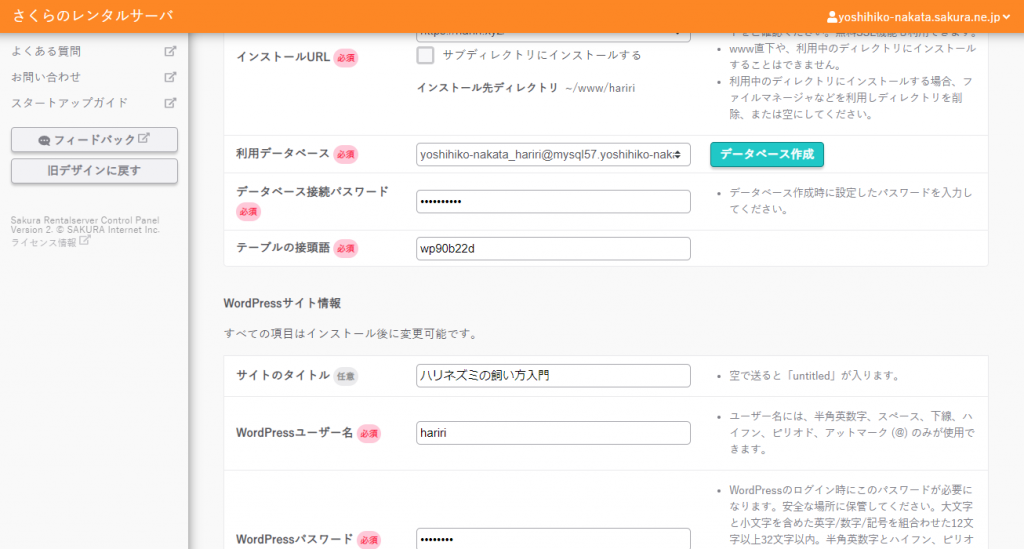Viewport: 1024px width, 549px height.
Task: Open スタートアップガイド sidebar link
Action: [70, 102]
